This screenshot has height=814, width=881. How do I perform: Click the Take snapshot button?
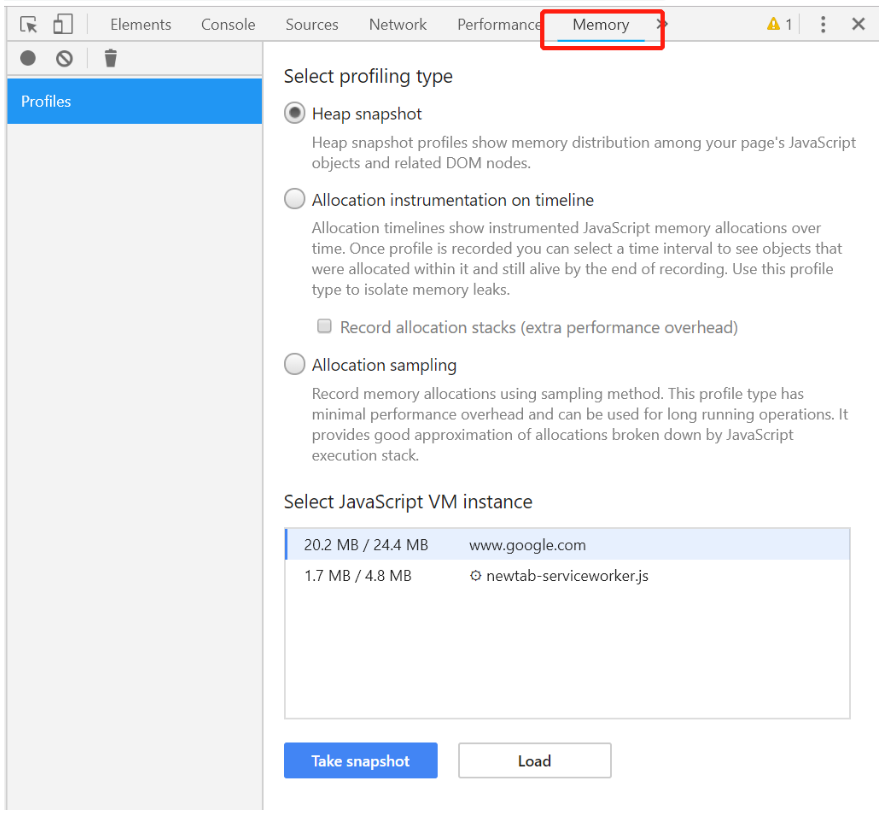pyautogui.click(x=361, y=761)
